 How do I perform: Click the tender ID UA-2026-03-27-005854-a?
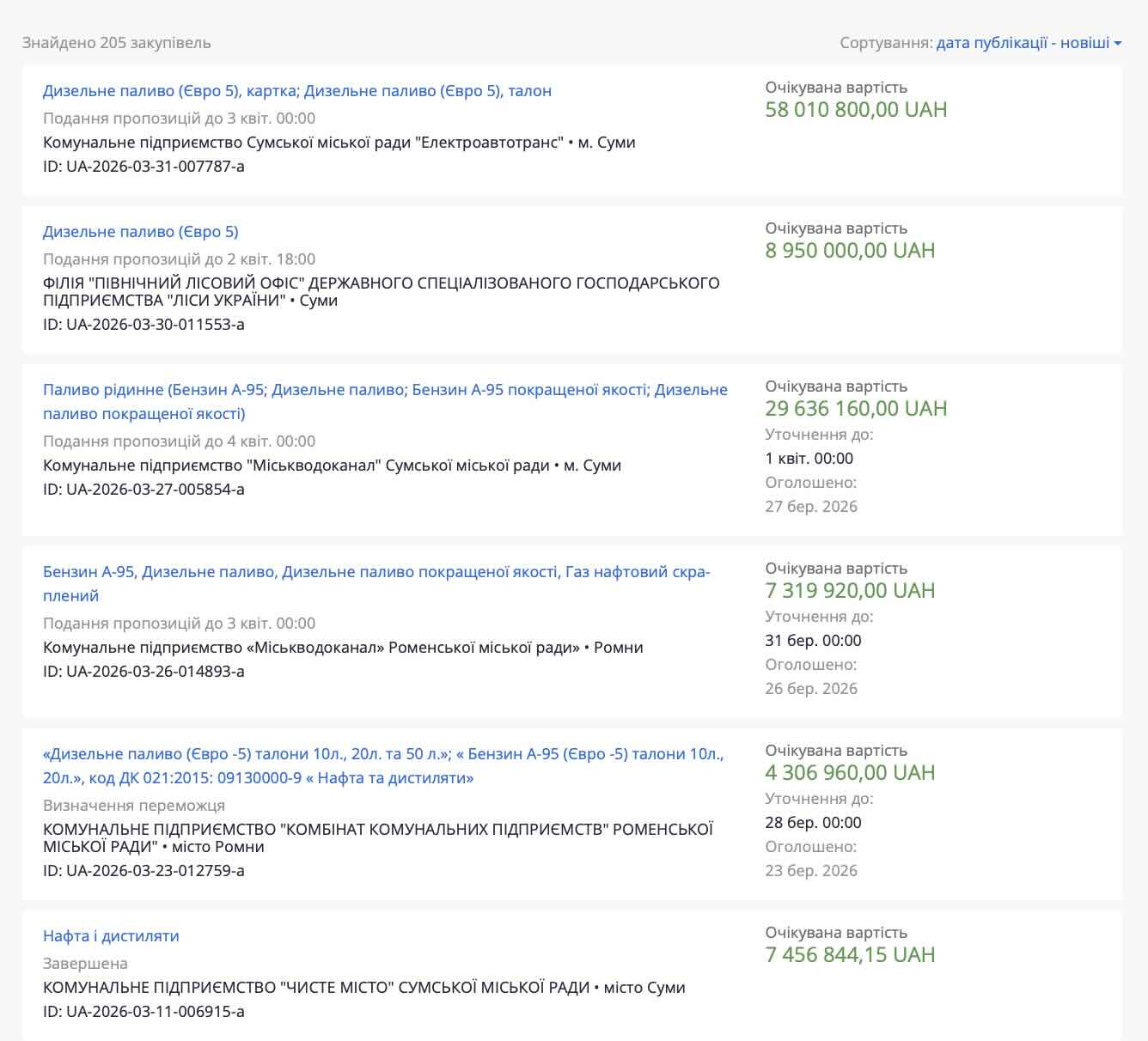(x=143, y=490)
